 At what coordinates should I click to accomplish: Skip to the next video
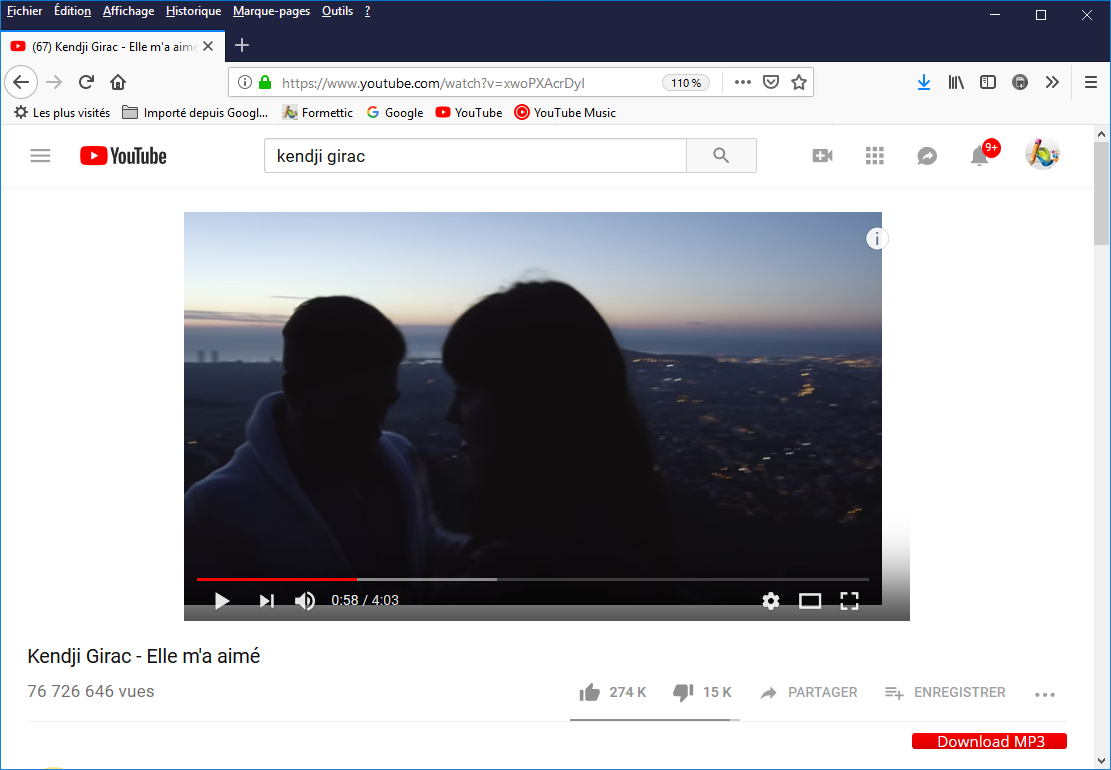pyautogui.click(x=266, y=601)
